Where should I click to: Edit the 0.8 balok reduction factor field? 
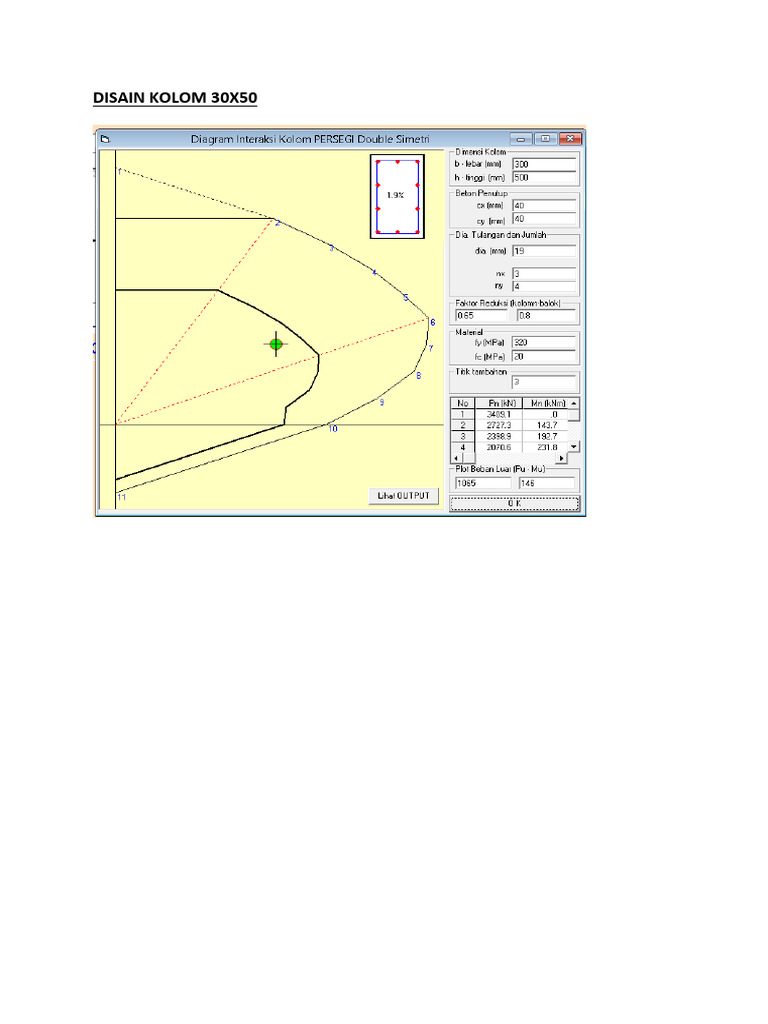click(x=547, y=315)
